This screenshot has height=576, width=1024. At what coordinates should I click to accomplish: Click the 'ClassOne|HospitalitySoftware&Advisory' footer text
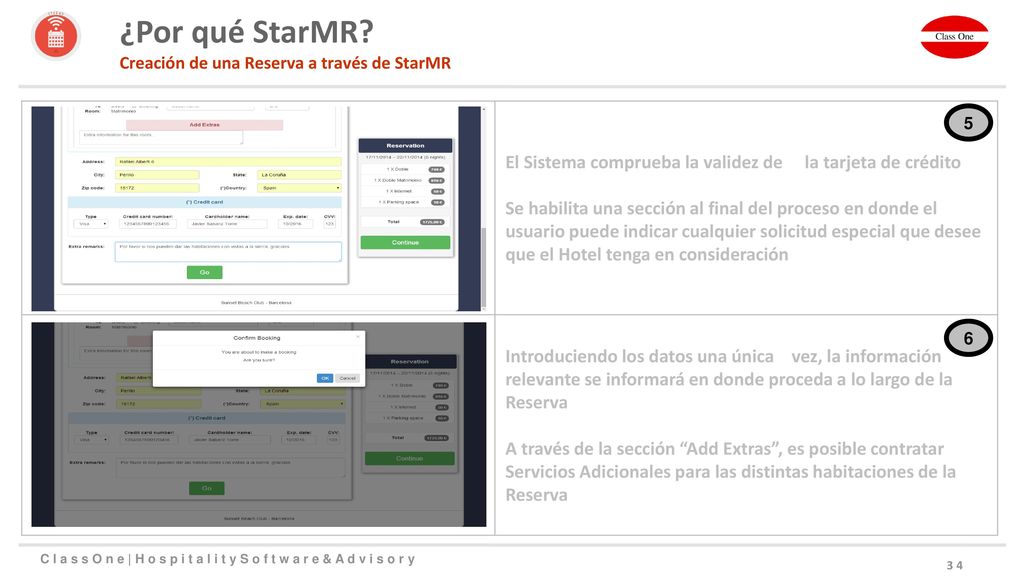pyautogui.click(x=228, y=559)
